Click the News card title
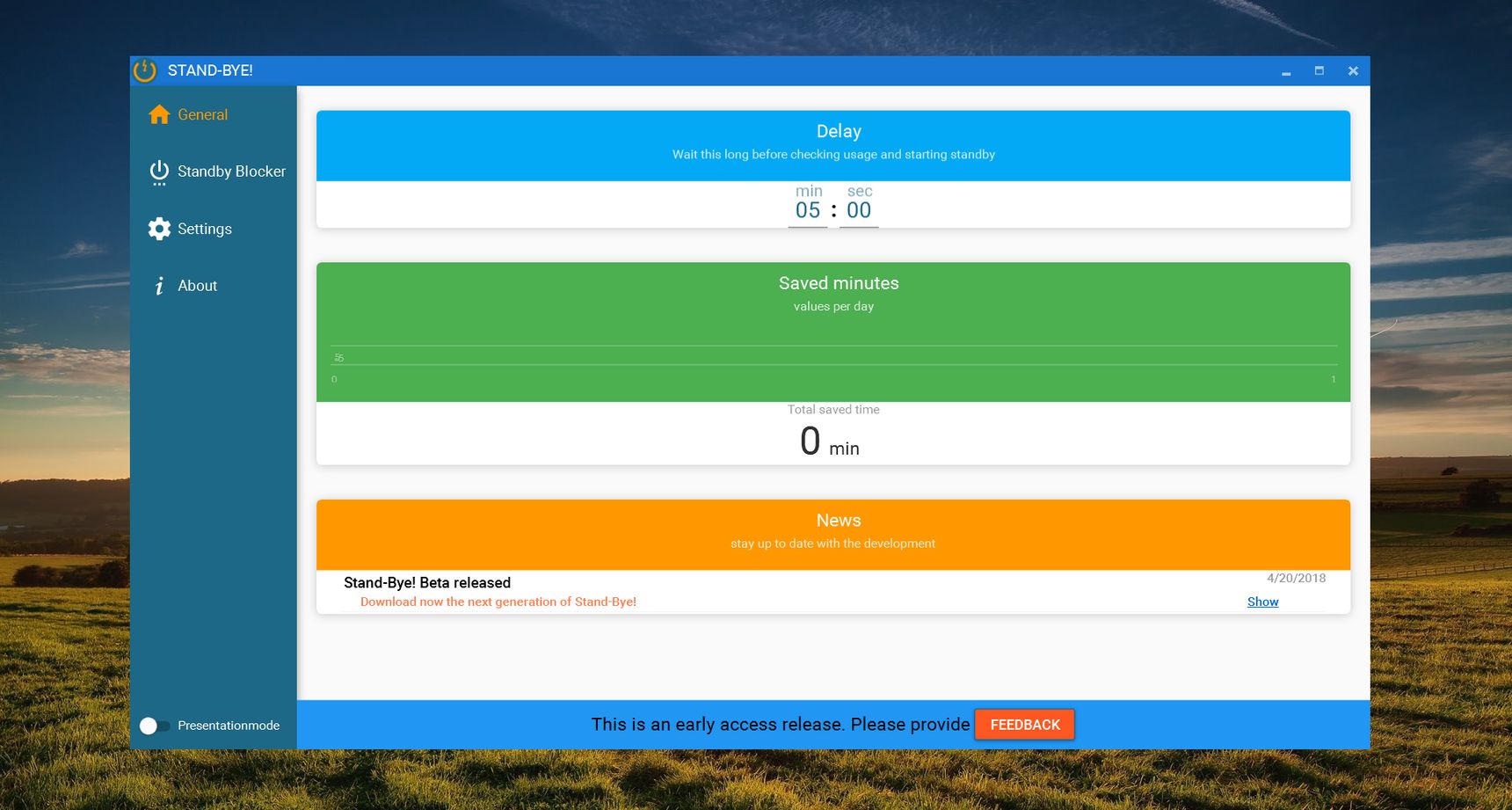 839,521
